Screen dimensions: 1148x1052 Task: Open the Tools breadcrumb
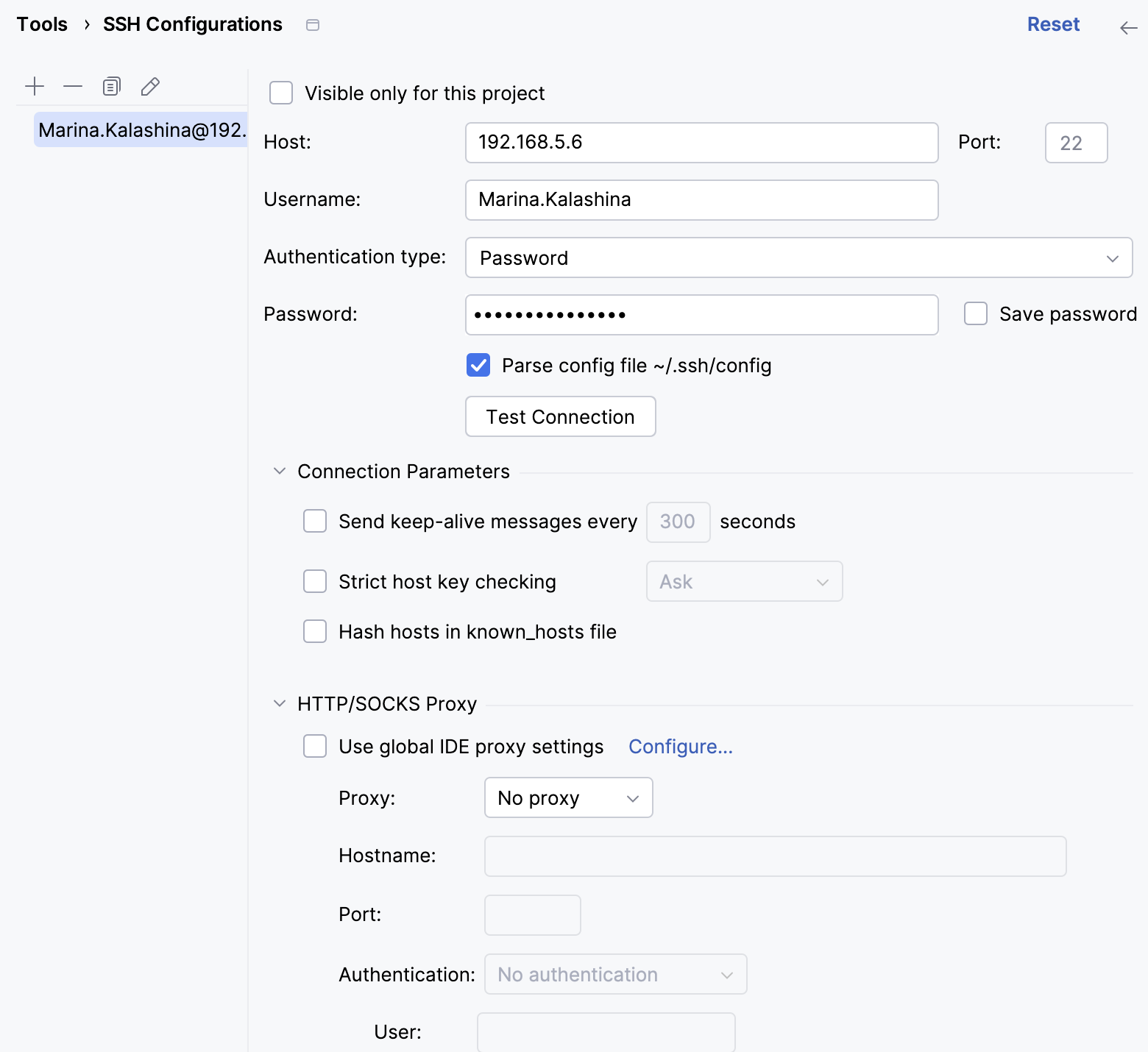tap(42, 24)
